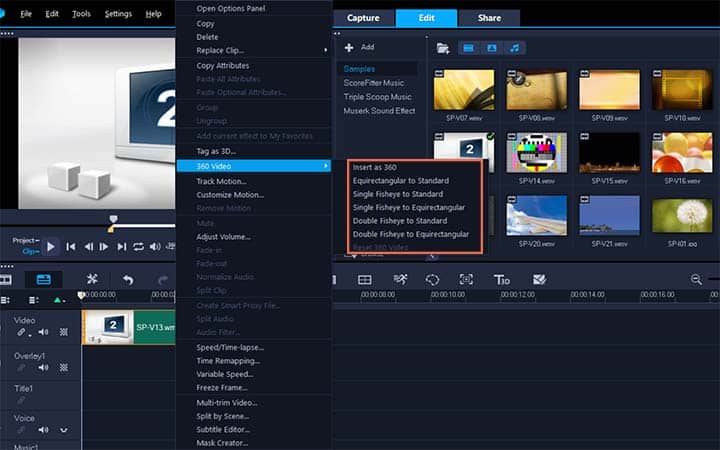Open the Samples library folder
The image size is (720, 450).
(359, 69)
